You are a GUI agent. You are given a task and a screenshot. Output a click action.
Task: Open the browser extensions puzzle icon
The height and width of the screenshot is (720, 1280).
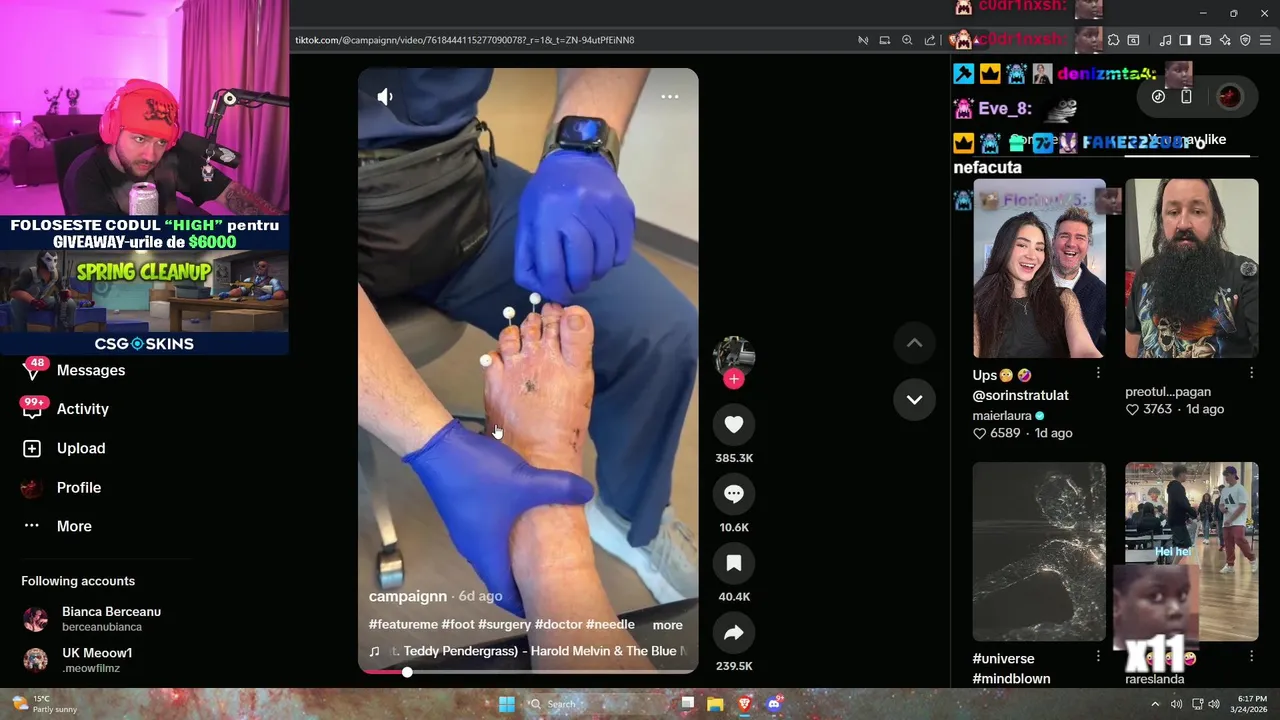pos(1113,40)
